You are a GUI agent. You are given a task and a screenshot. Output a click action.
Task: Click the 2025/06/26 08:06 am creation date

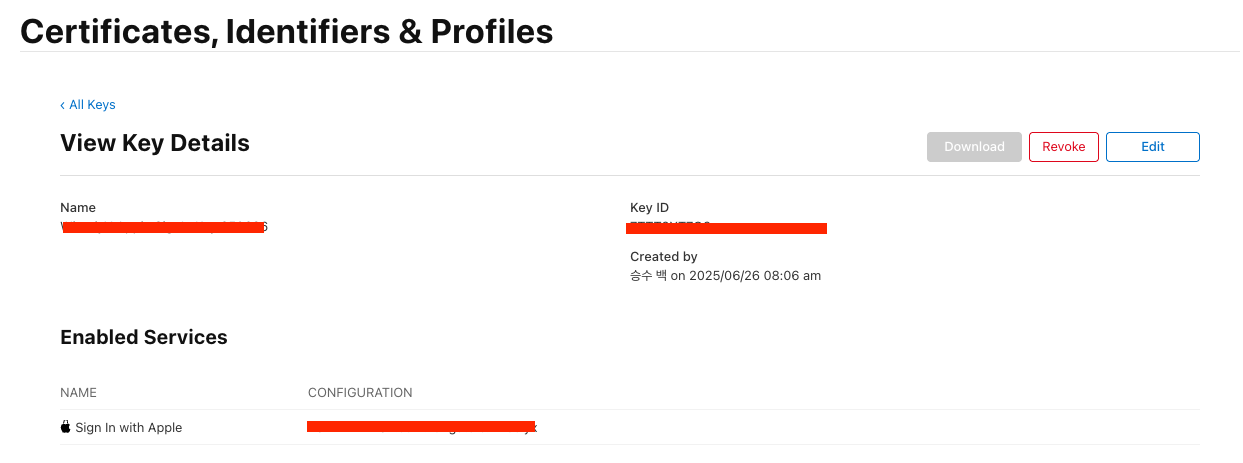click(755, 276)
